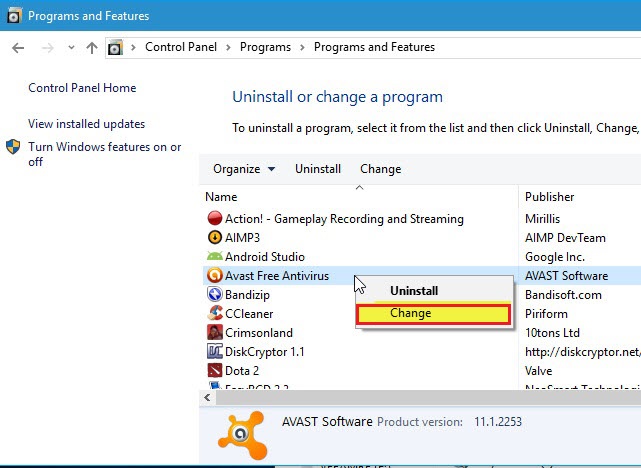Viewport: 641px width, 468px height.
Task: Click the horizontal scrollbar track
Action: 428,397
